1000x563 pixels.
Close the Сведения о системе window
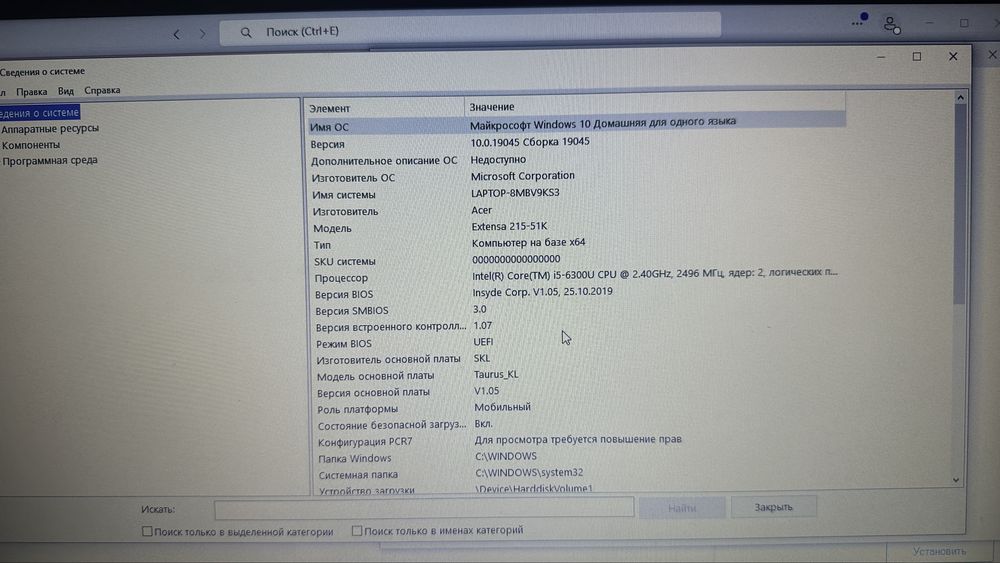[x=953, y=57]
